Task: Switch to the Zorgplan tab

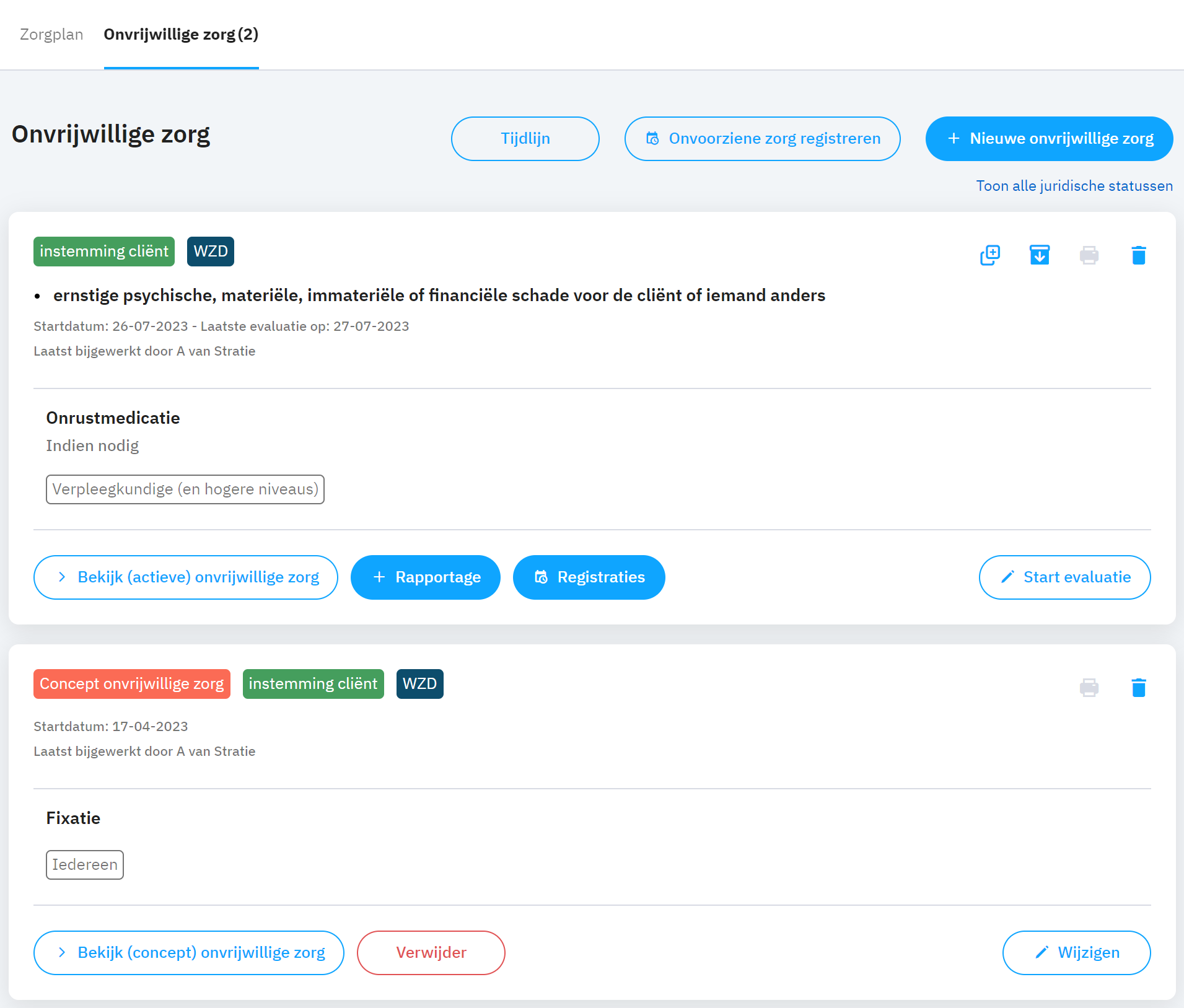Action: [x=51, y=34]
